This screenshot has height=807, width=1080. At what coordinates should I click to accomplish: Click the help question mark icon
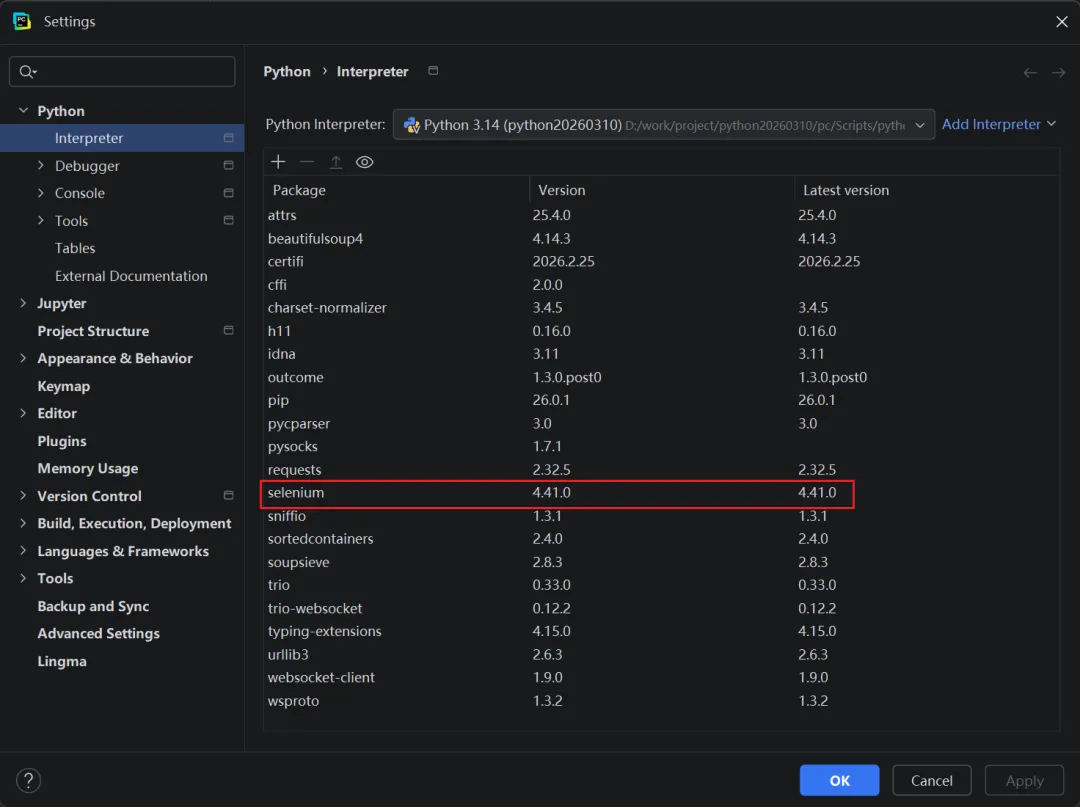pos(28,780)
